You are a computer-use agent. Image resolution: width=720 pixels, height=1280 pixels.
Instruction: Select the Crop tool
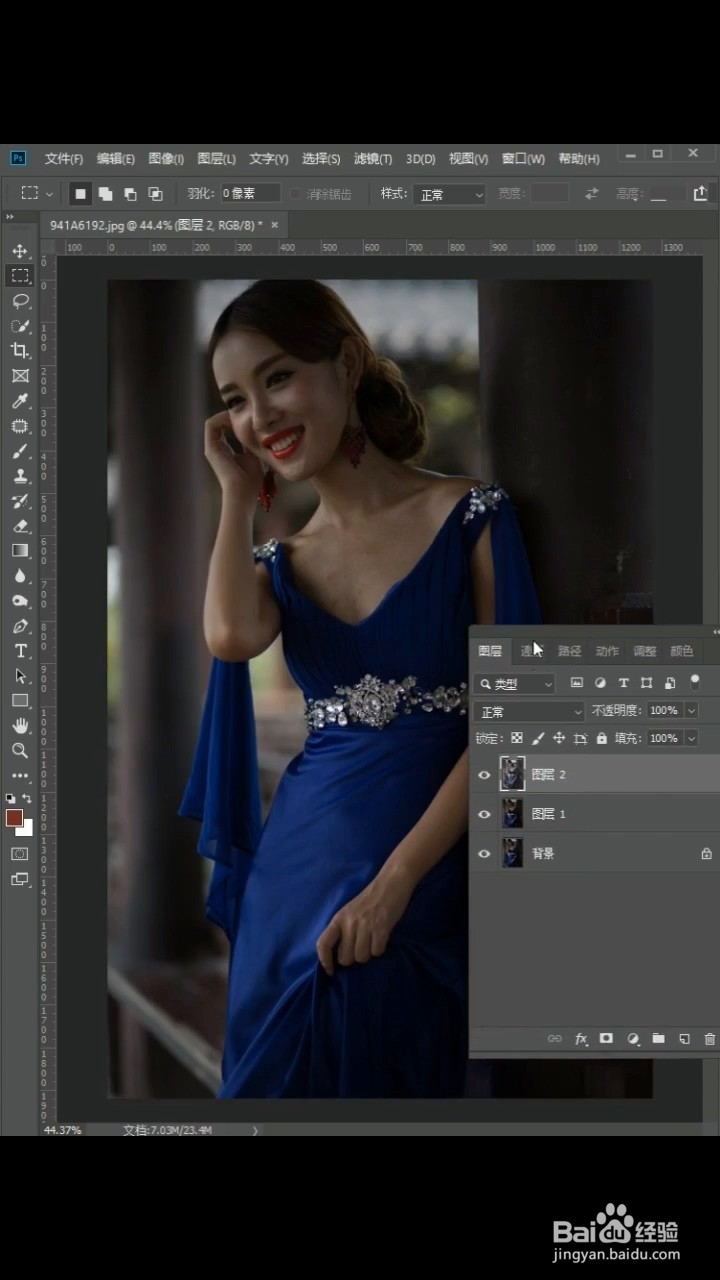coord(20,351)
